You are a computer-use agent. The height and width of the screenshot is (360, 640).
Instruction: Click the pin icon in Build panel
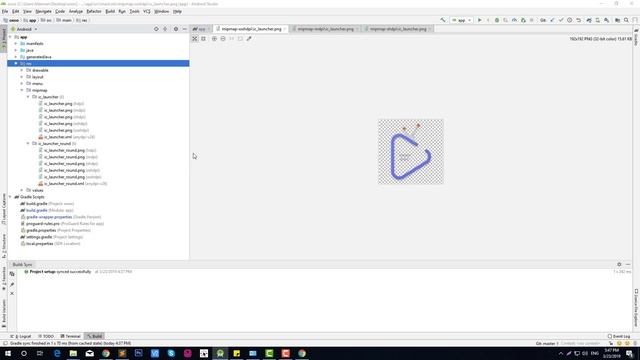tap(12, 284)
